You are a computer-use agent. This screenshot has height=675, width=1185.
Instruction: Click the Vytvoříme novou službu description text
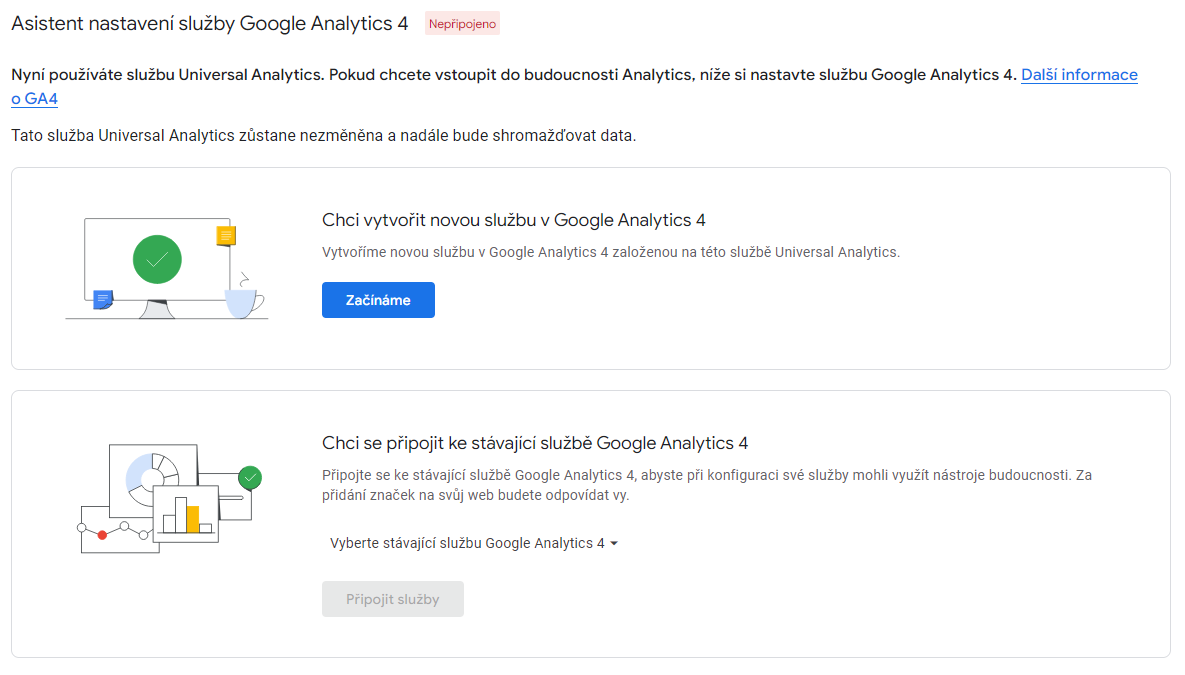coord(611,252)
